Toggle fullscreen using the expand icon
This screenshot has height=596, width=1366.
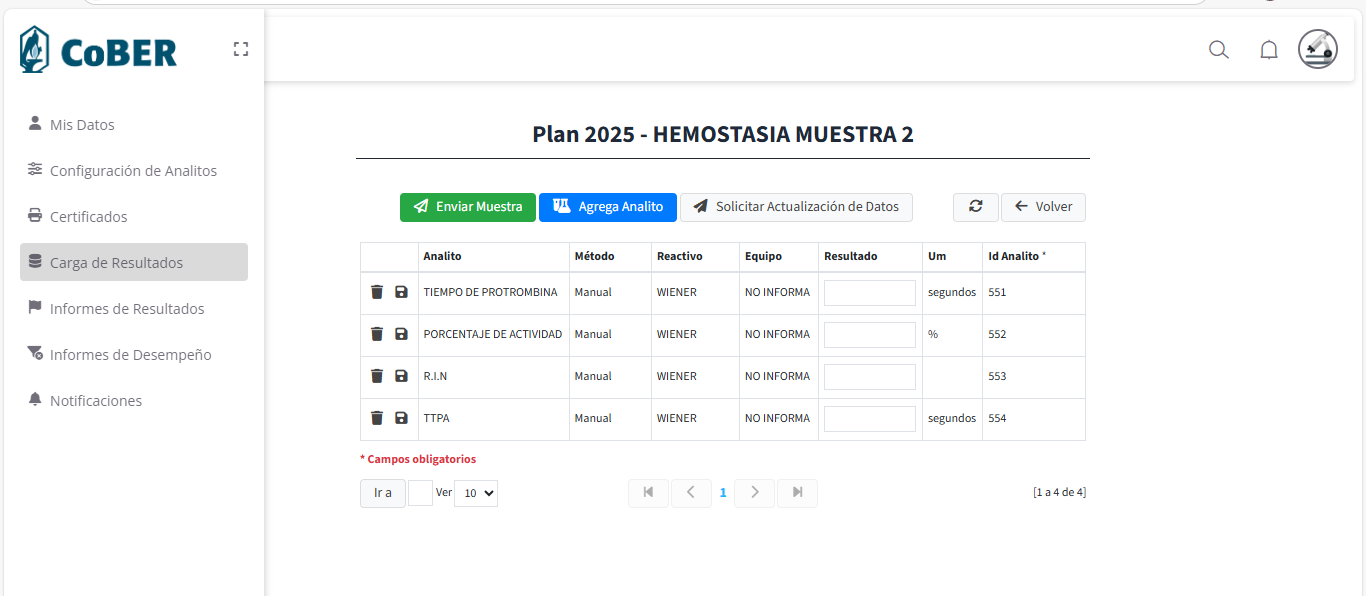(x=240, y=49)
